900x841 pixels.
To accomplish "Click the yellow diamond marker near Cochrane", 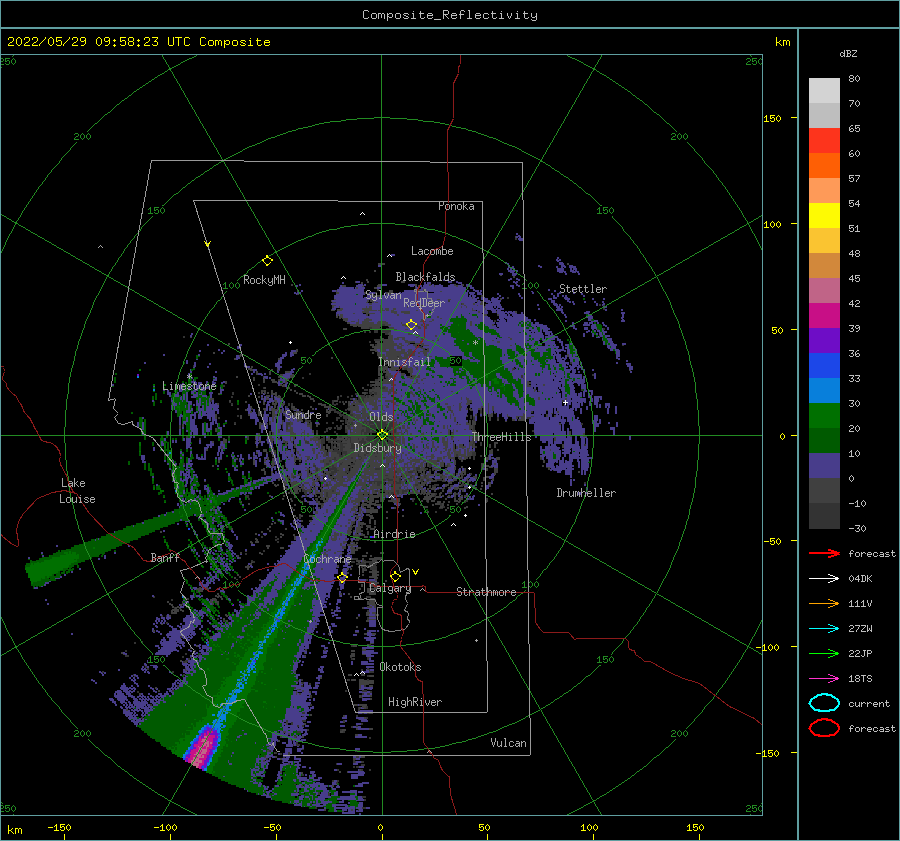I will pos(343,577).
